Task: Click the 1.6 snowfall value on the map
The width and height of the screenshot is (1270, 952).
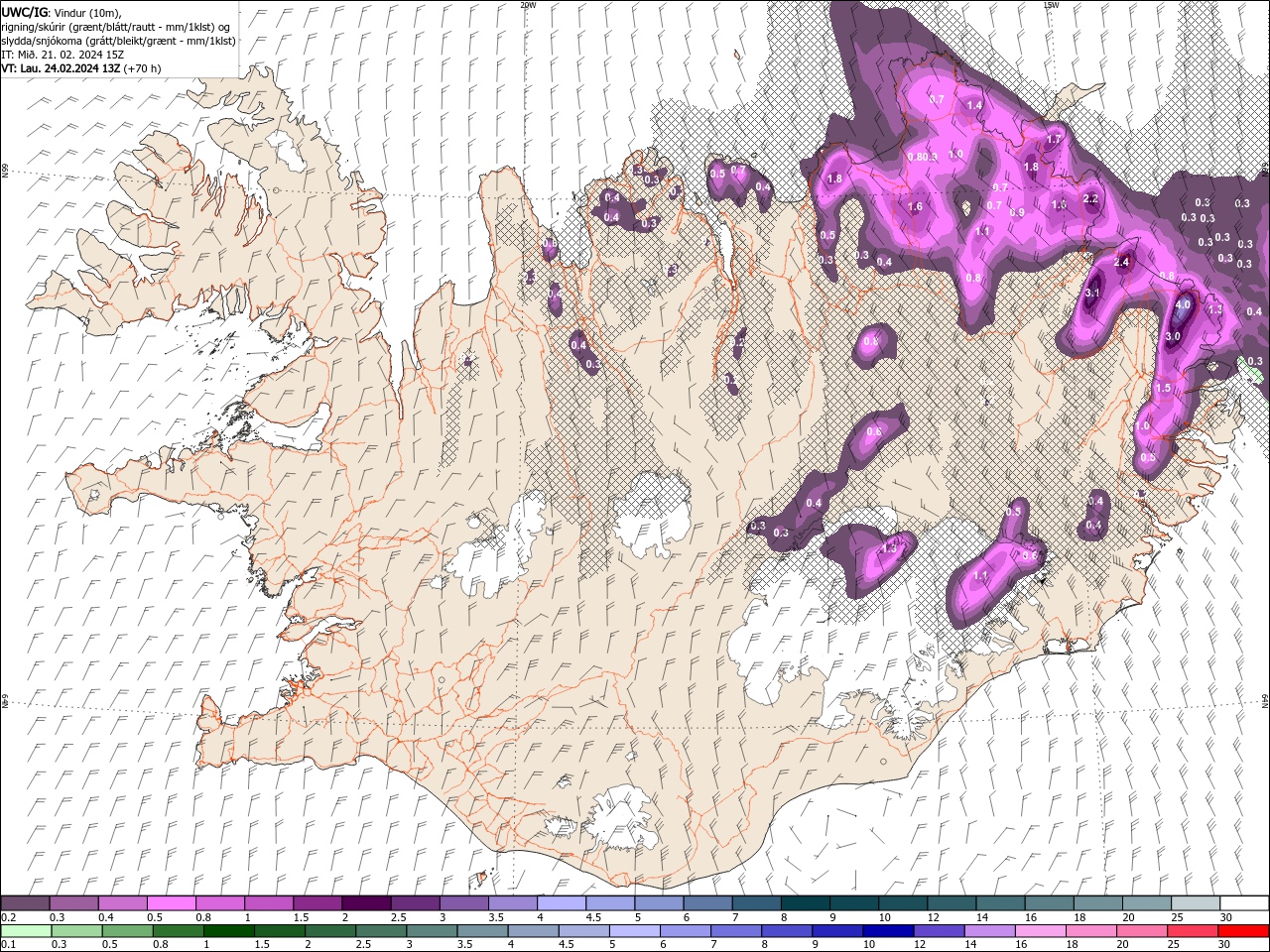Action: click(x=915, y=207)
